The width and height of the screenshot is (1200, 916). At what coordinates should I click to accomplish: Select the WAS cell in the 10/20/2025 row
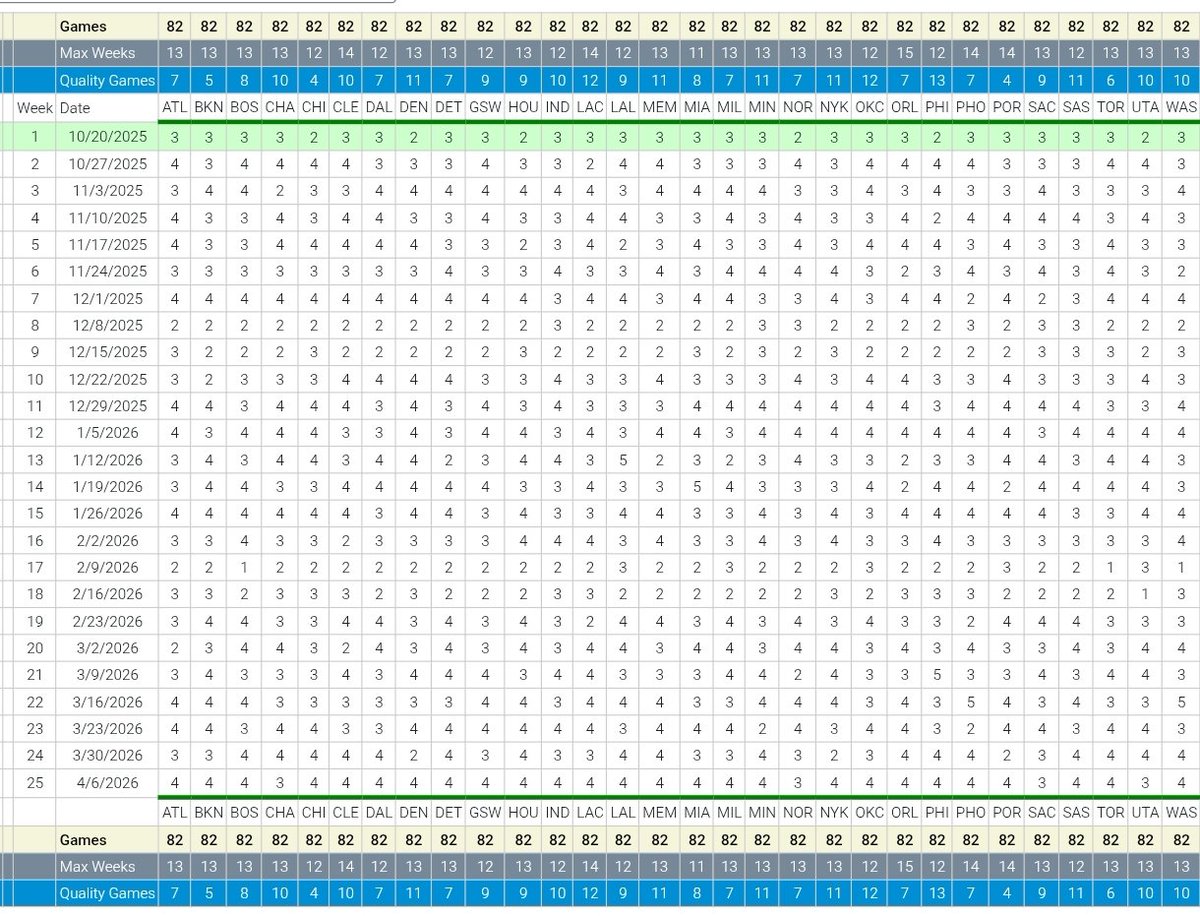click(x=1181, y=137)
